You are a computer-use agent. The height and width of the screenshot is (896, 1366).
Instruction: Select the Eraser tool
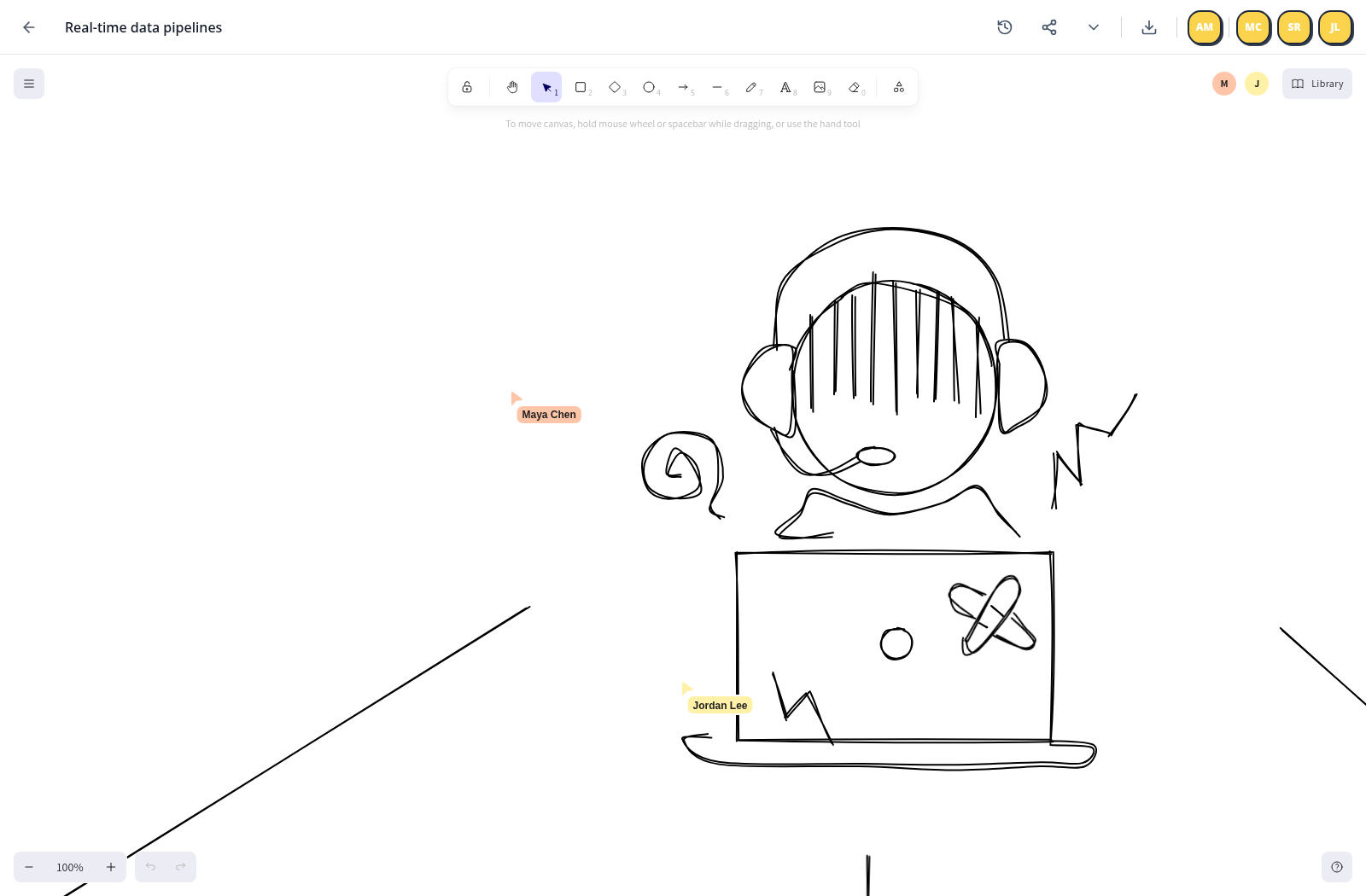[855, 87]
